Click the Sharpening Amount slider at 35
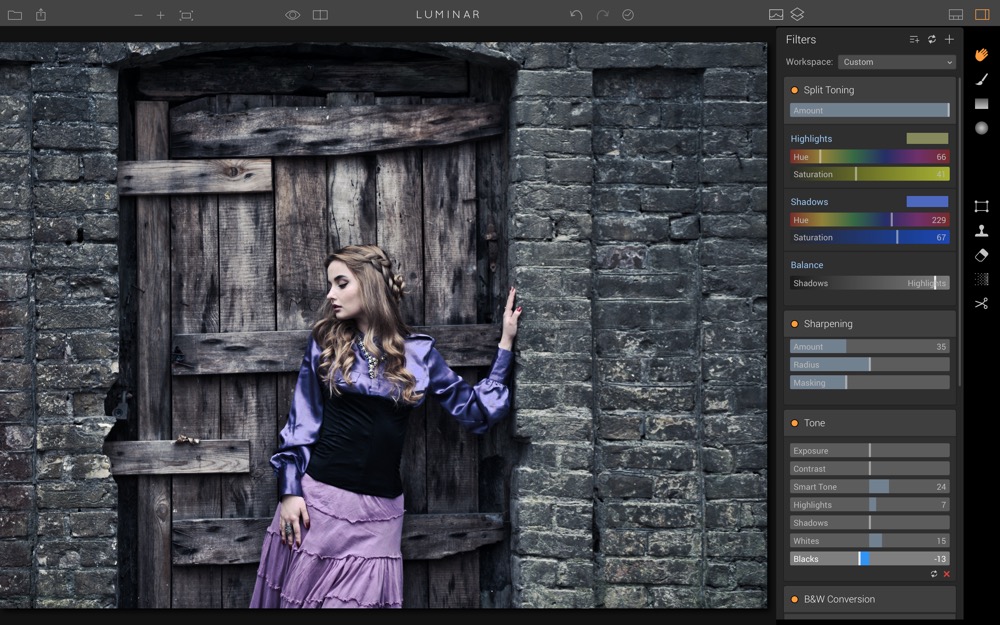The width and height of the screenshot is (1000, 625). [870, 347]
